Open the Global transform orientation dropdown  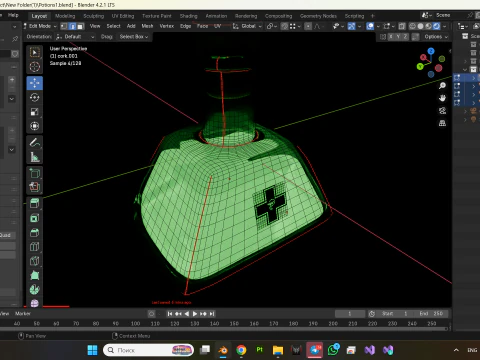coord(248,26)
